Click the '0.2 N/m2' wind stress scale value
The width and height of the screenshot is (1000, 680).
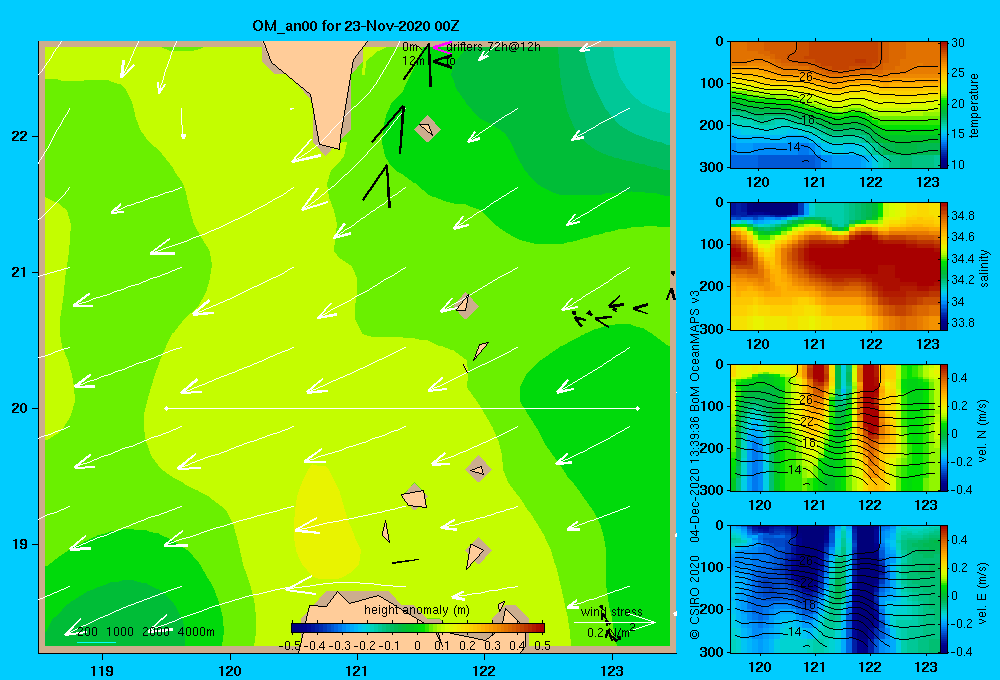click(611, 632)
